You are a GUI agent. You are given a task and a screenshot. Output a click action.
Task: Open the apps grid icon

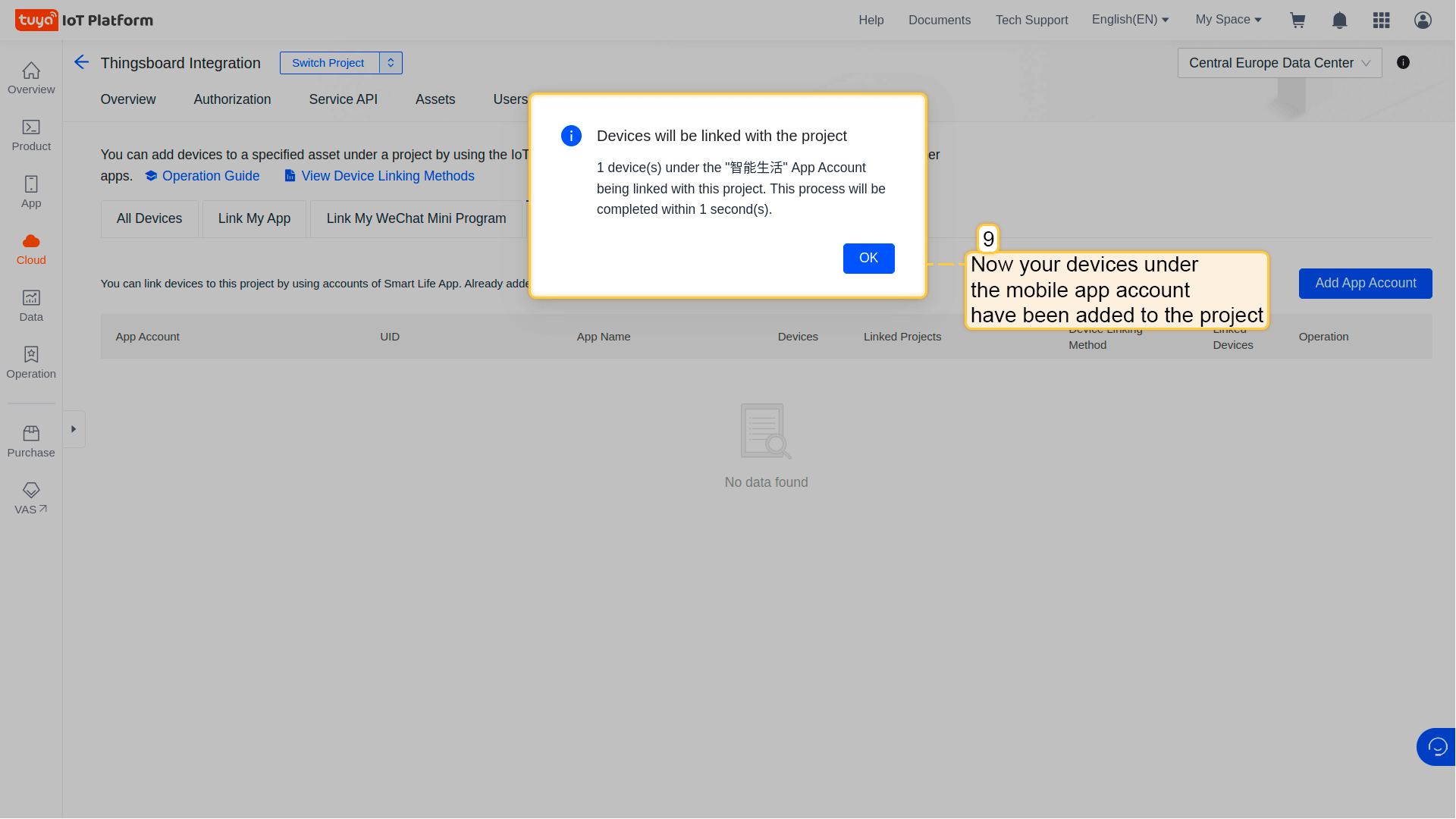1381,20
